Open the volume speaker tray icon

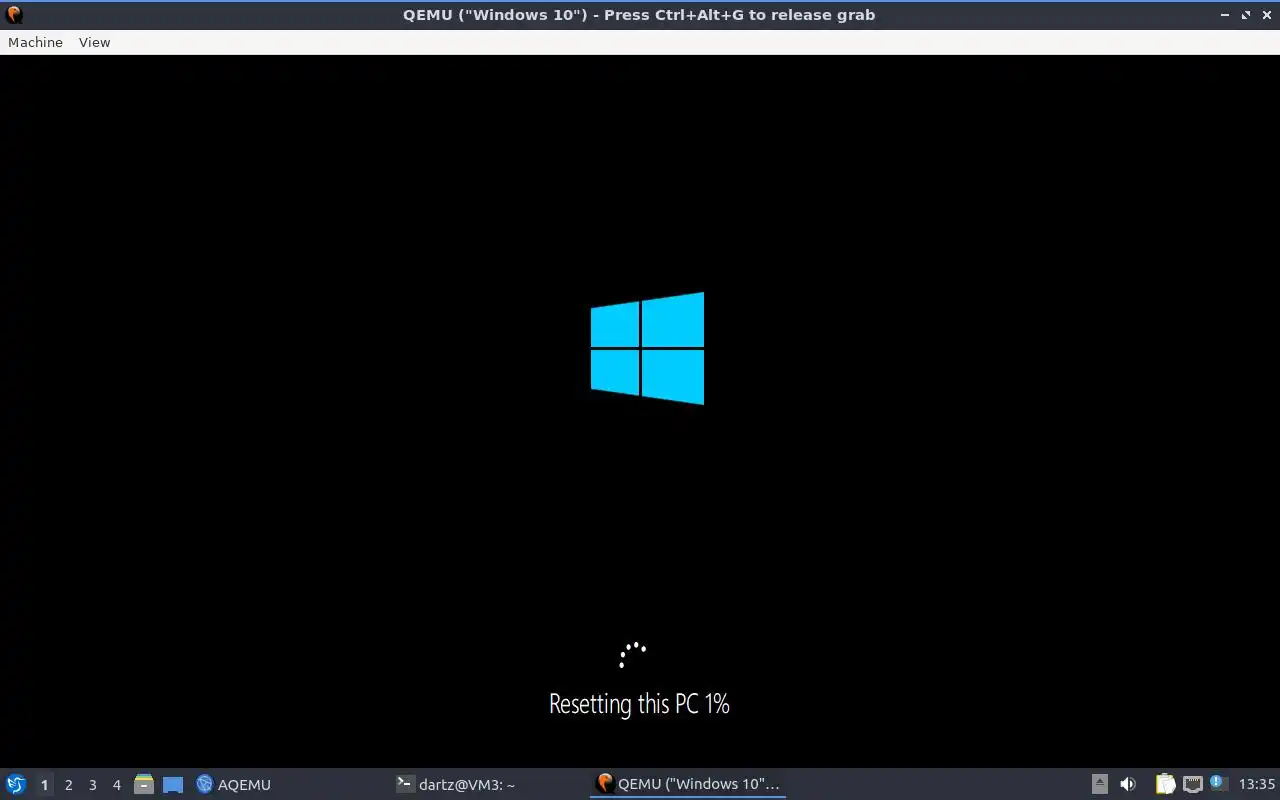click(x=1127, y=784)
